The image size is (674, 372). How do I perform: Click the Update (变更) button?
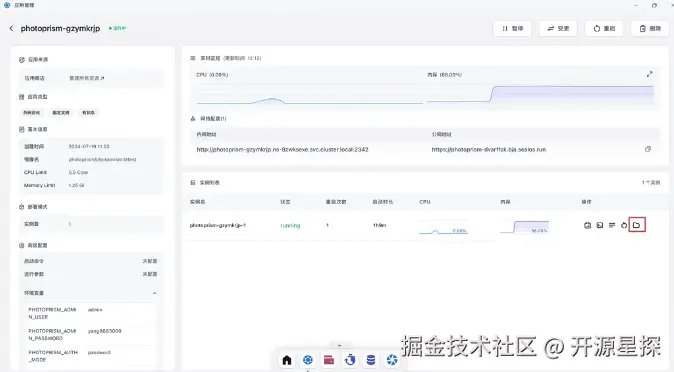(558, 28)
